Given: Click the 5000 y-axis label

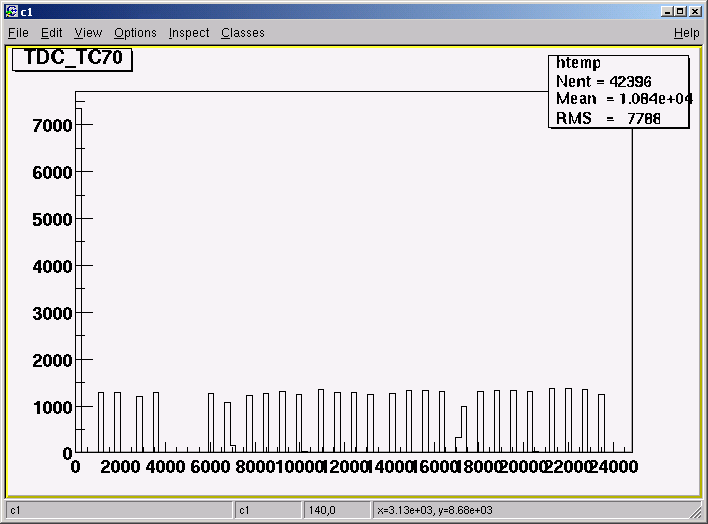Looking at the screenshot, I should coord(52,220).
